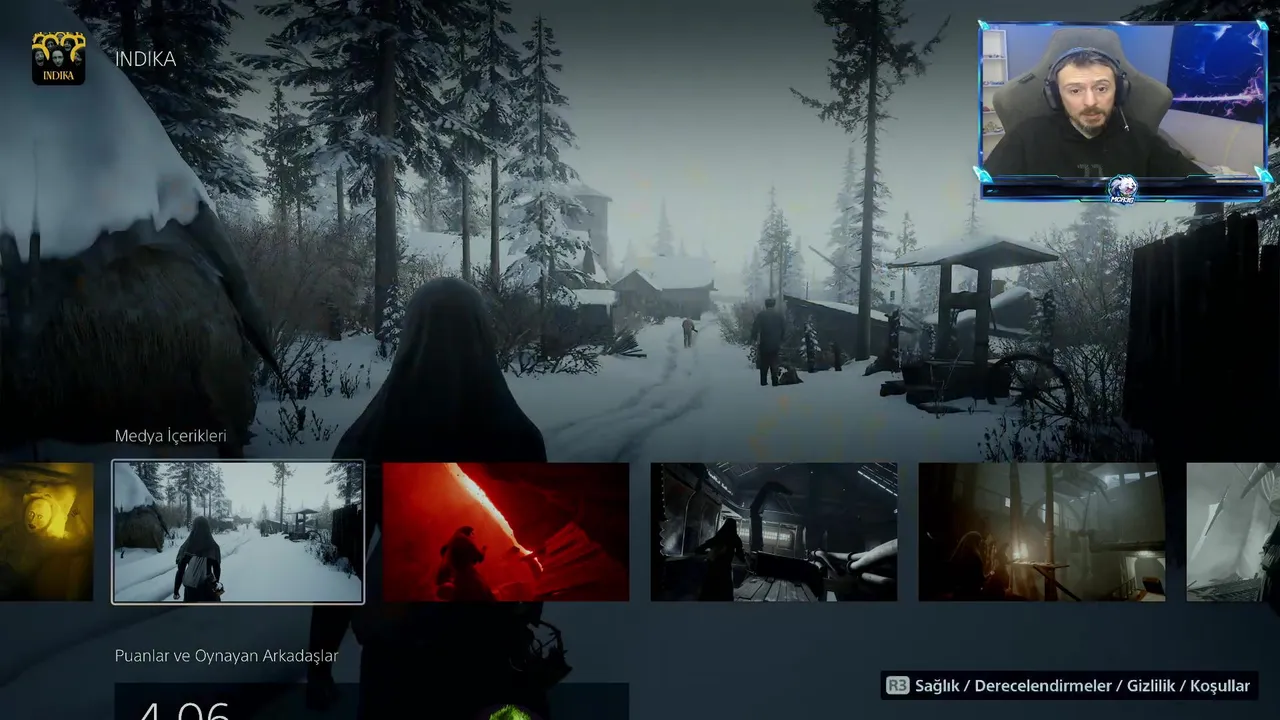This screenshot has height=720, width=1280.
Task: Open the yellow face artwork thumbnail
Action: click(x=46, y=532)
